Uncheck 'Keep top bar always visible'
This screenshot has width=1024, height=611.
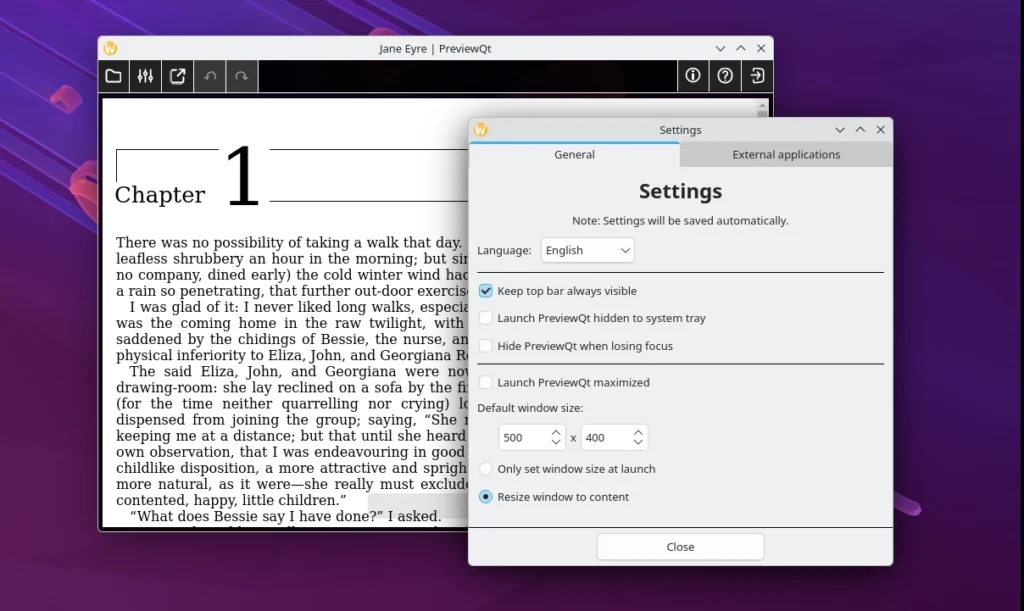484,291
